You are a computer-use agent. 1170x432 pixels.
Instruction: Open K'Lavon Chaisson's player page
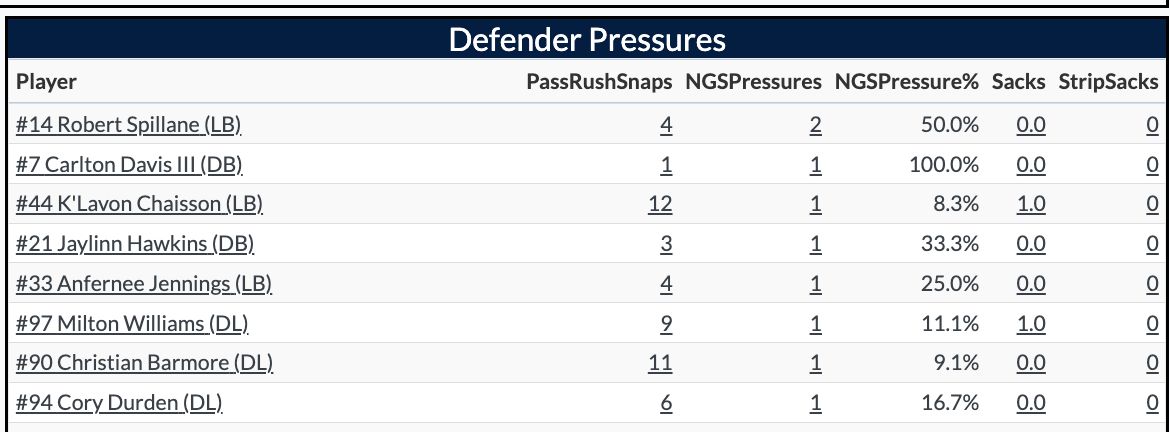(139, 204)
